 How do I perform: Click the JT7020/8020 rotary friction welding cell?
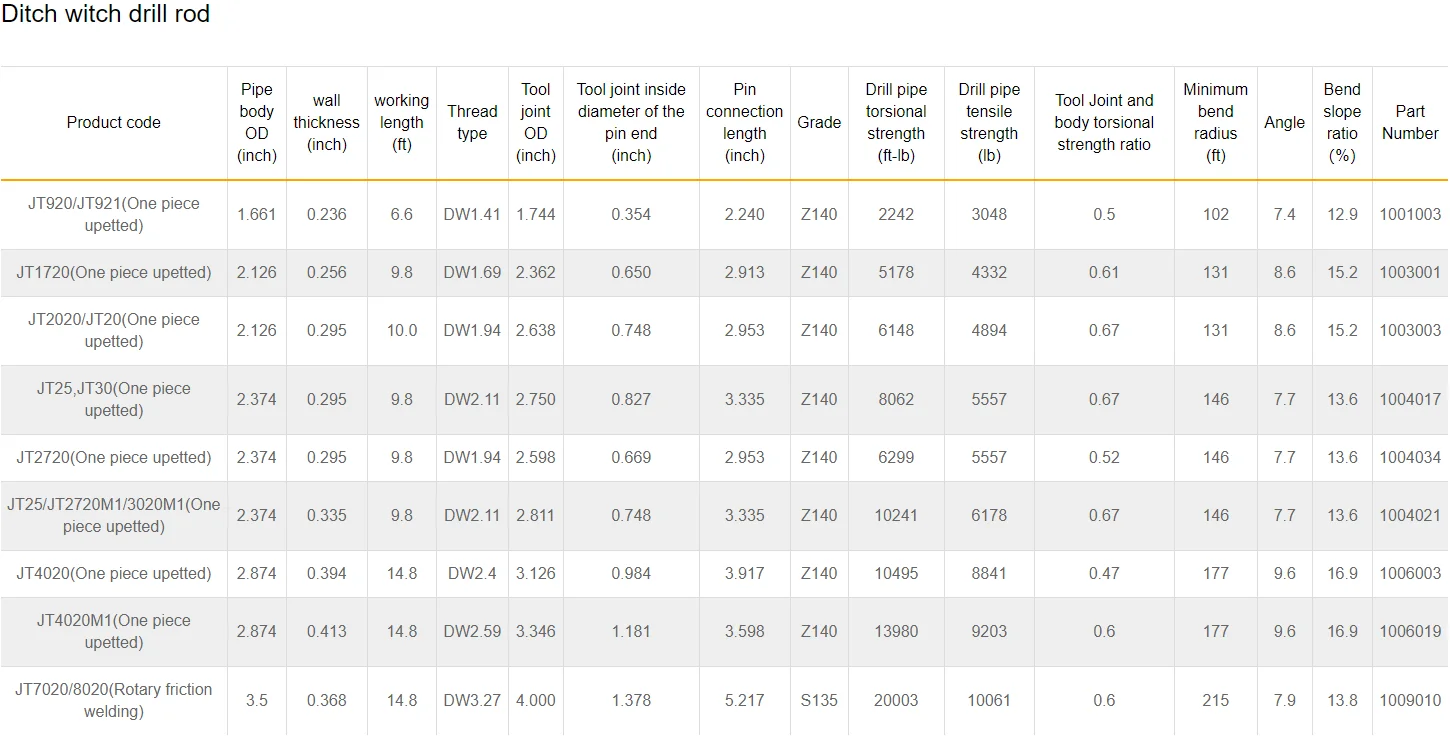114,700
